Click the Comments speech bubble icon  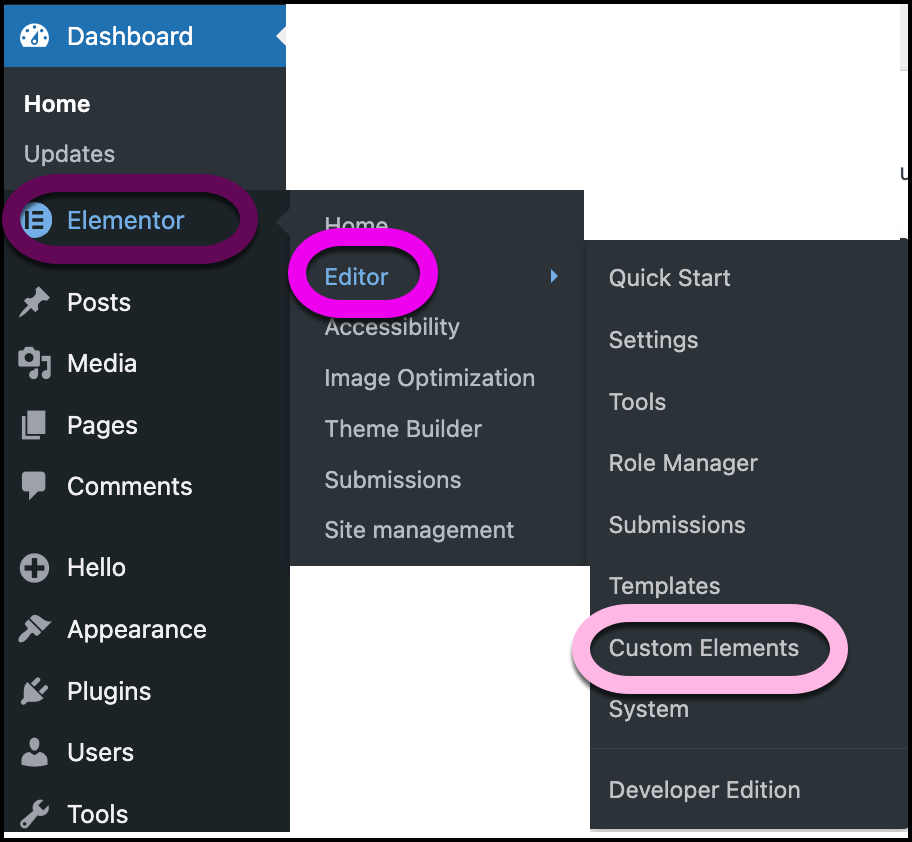35,487
